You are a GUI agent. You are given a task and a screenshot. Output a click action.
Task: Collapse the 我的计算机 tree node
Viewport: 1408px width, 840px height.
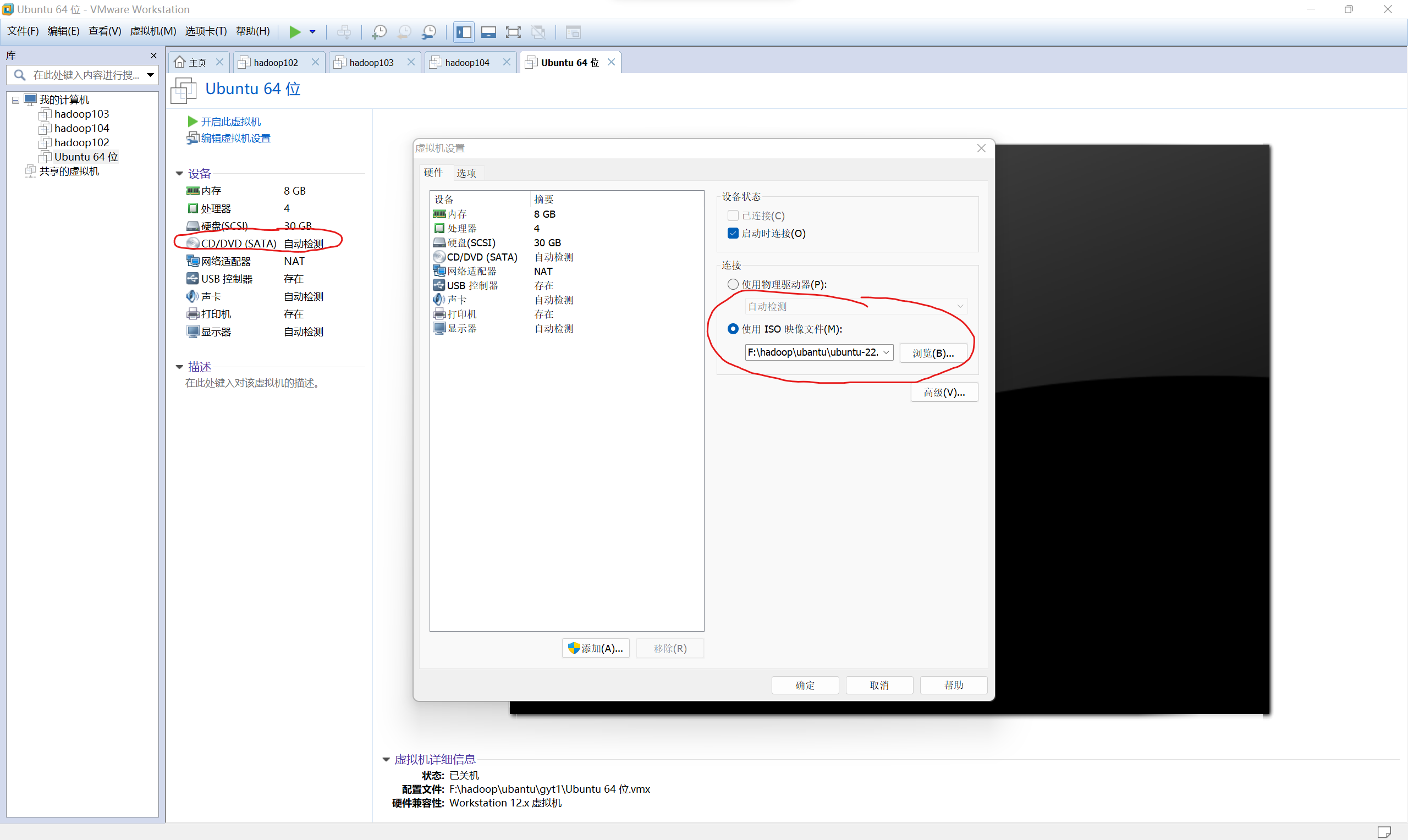point(15,100)
